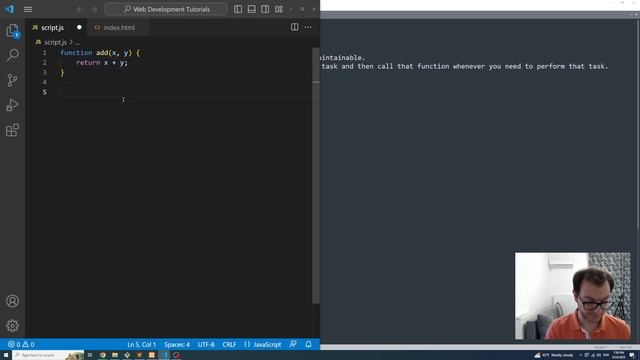Show hidden tray icons chevron
Viewport: 640px width, 360px height.
(580, 355)
